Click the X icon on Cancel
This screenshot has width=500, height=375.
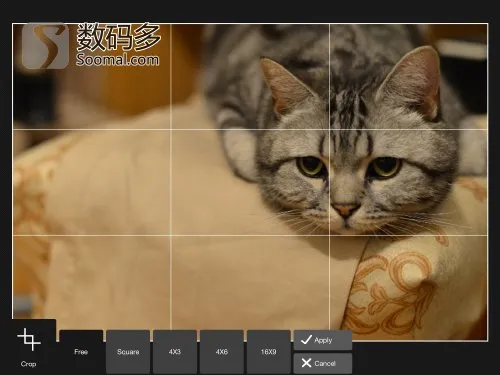[306, 363]
